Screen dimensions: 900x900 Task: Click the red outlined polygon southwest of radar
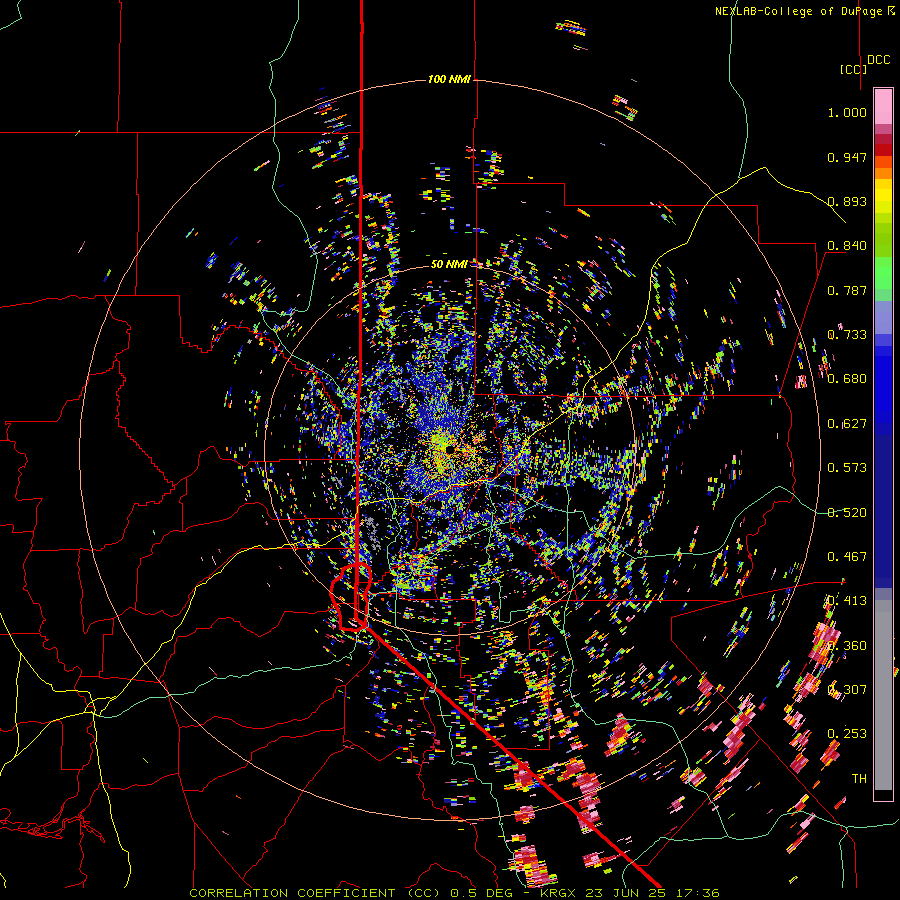351,597
